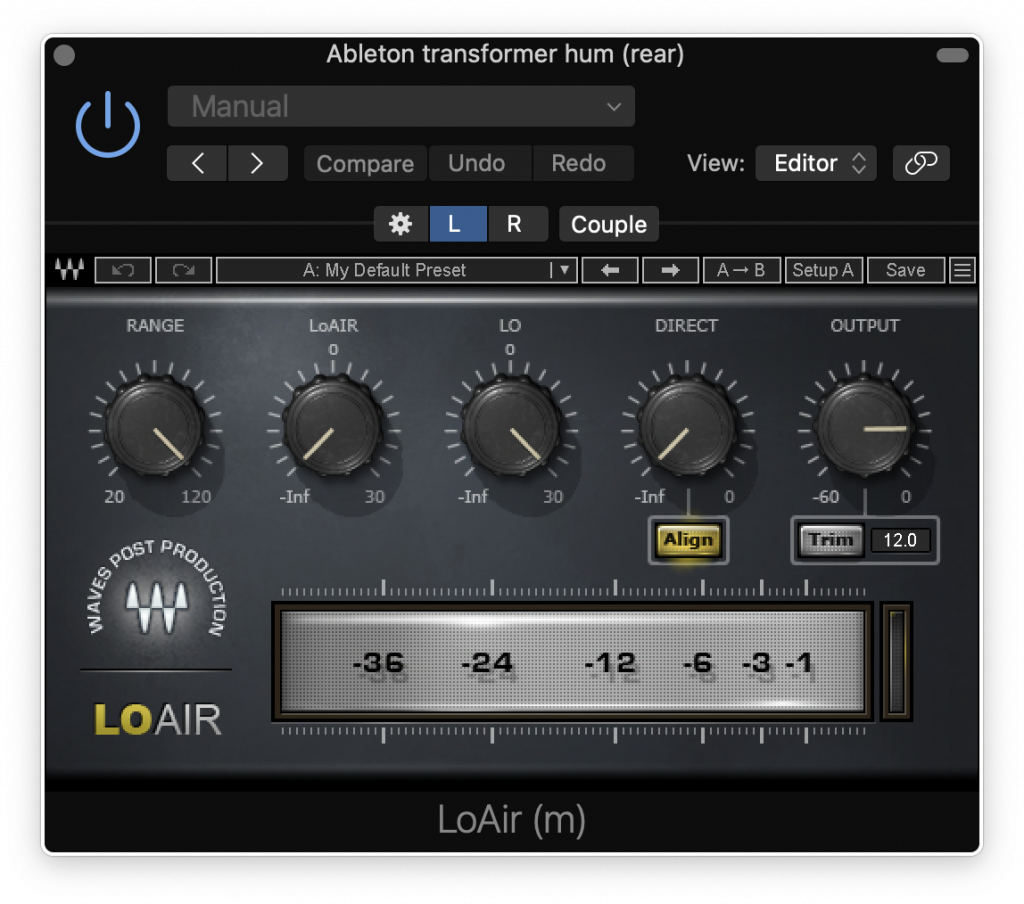Screen dimensions: 1024x904
Task: Click the Compare button
Action: coord(365,163)
